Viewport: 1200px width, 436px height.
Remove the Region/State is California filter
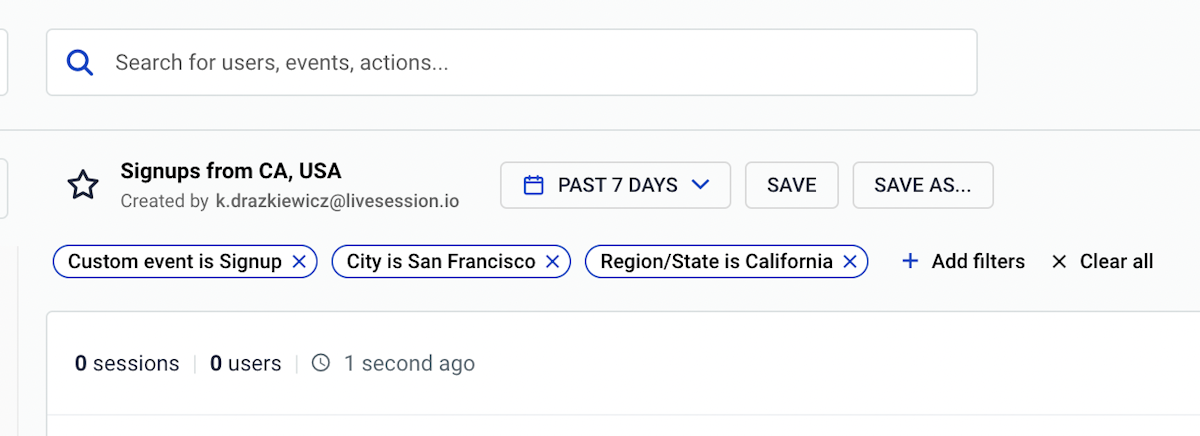tap(850, 262)
